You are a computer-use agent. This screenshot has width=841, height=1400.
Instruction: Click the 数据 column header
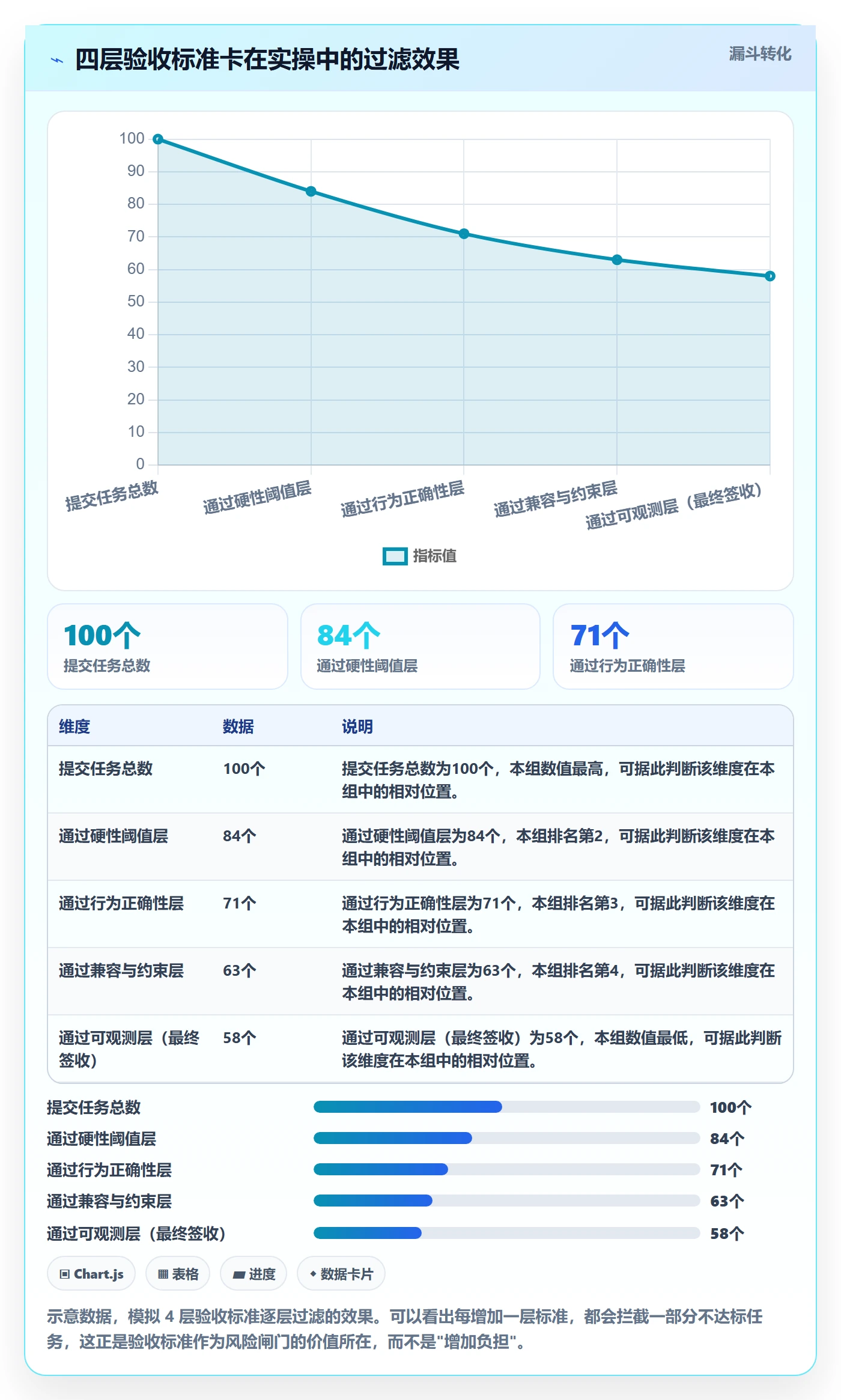[238, 726]
